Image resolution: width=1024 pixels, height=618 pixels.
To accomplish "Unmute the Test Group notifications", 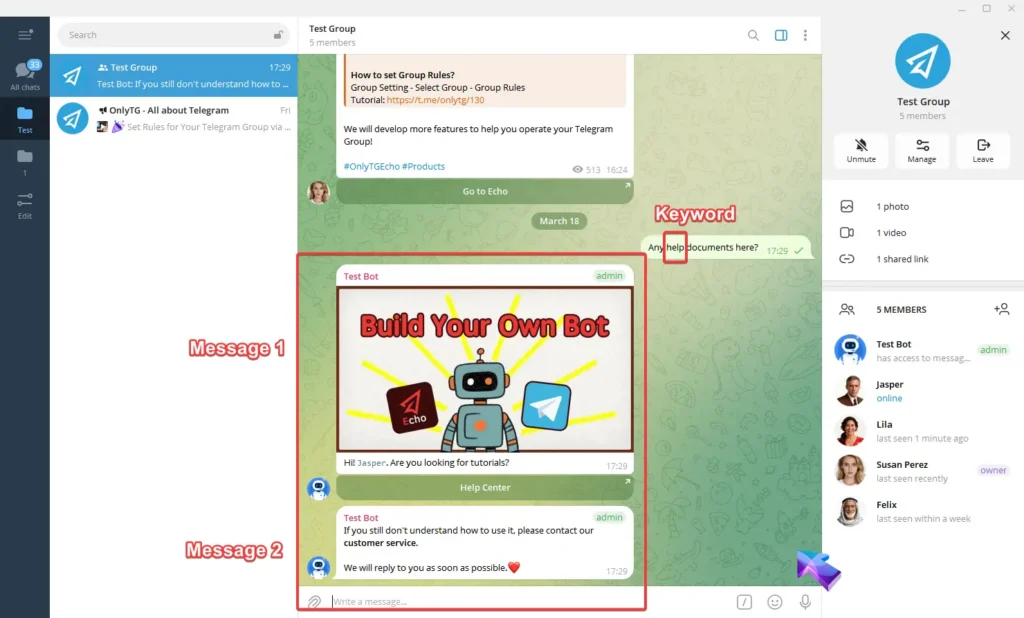I will 861,150.
